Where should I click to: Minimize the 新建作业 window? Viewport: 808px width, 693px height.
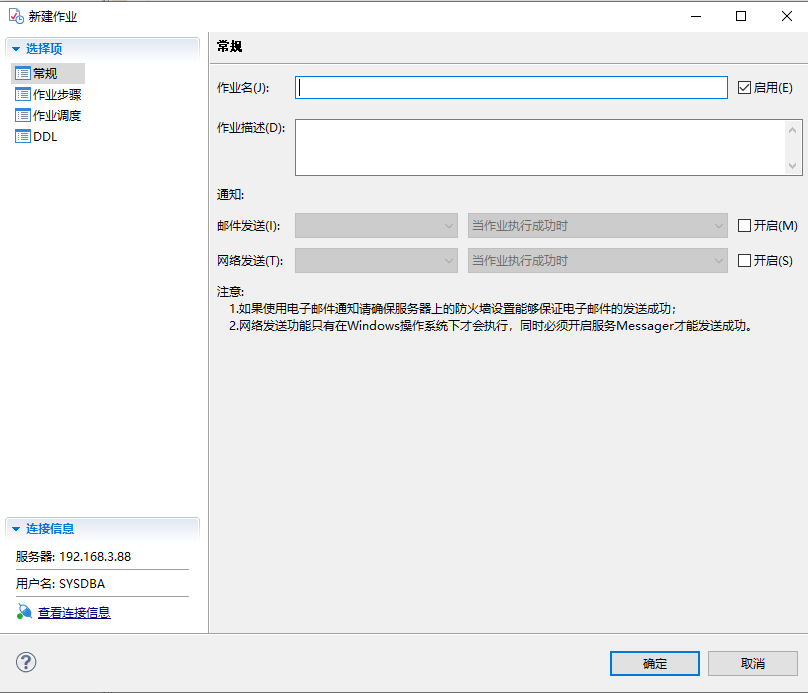(x=696, y=16)
